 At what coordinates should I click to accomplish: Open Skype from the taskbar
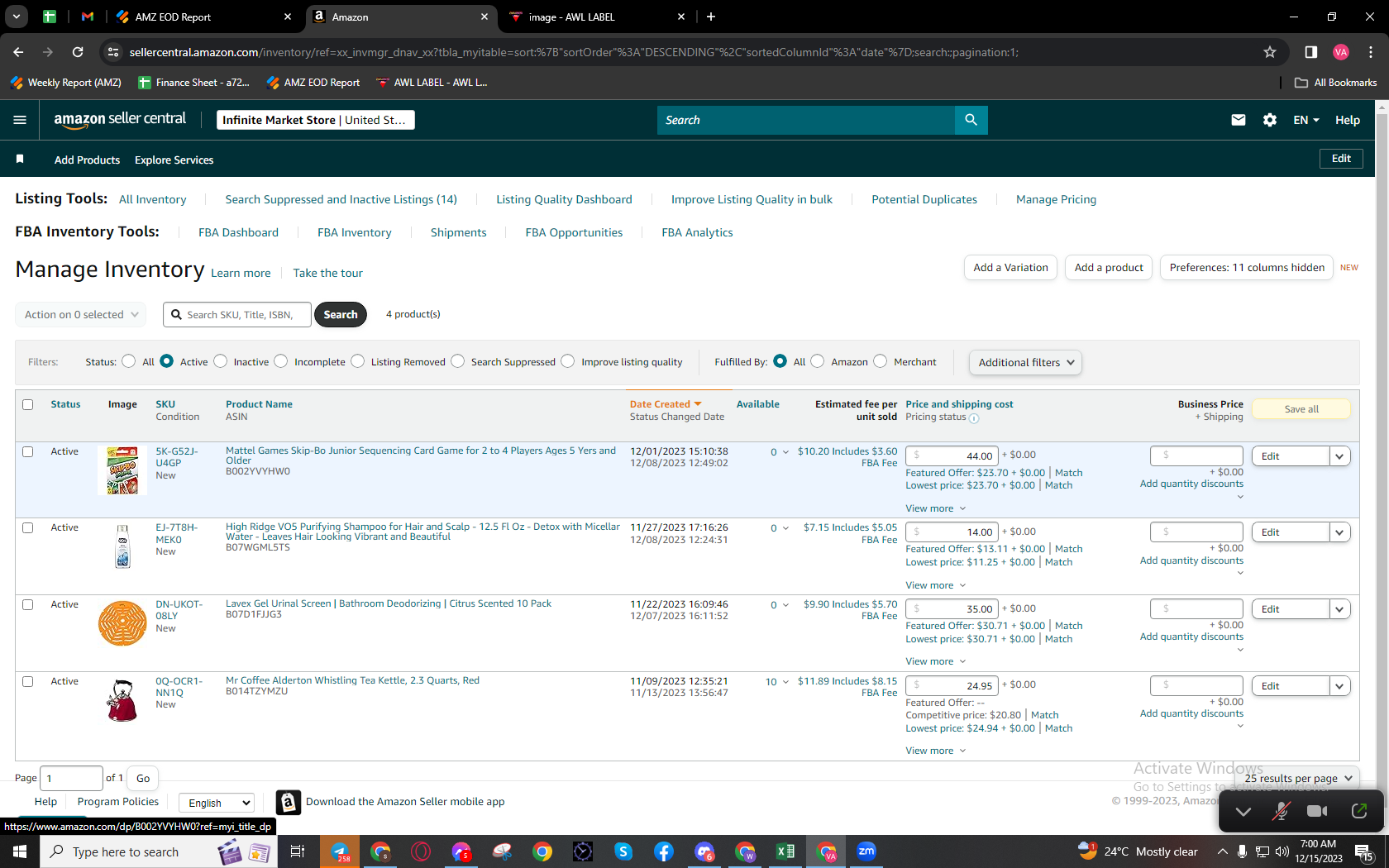click(623, 851)
